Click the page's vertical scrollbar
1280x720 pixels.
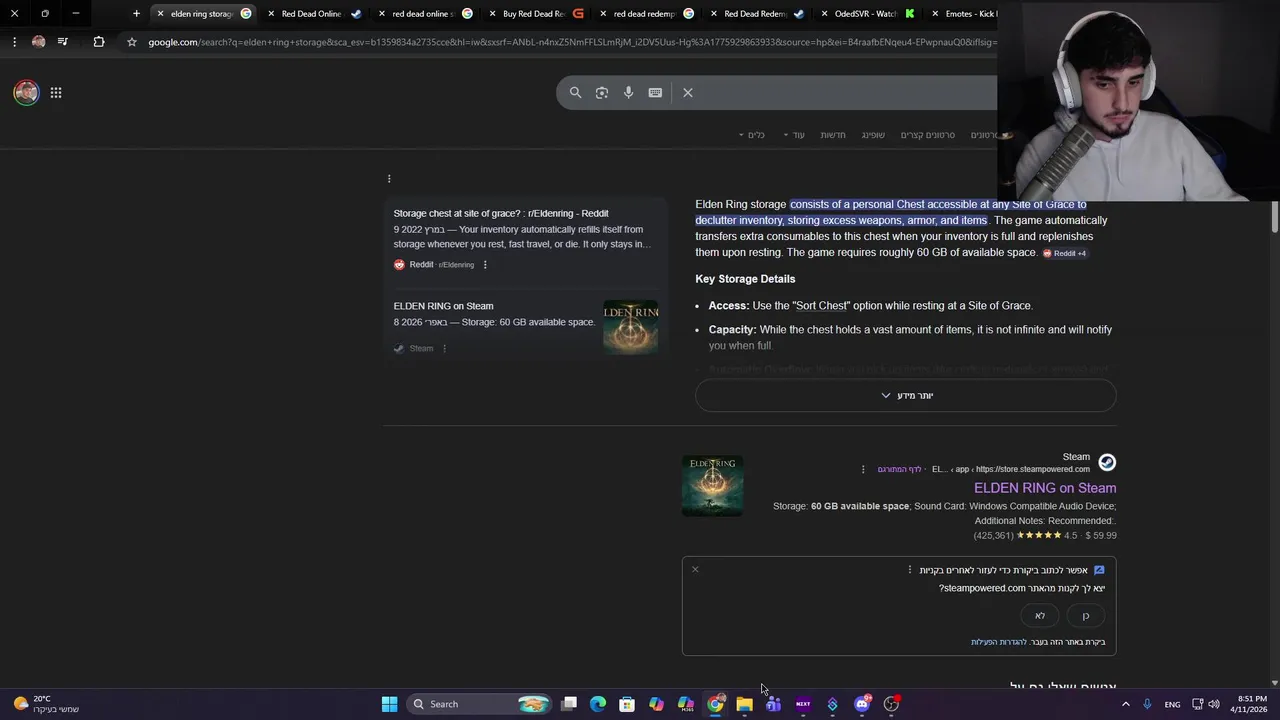pyautogui.click(x=1274, y=215)
